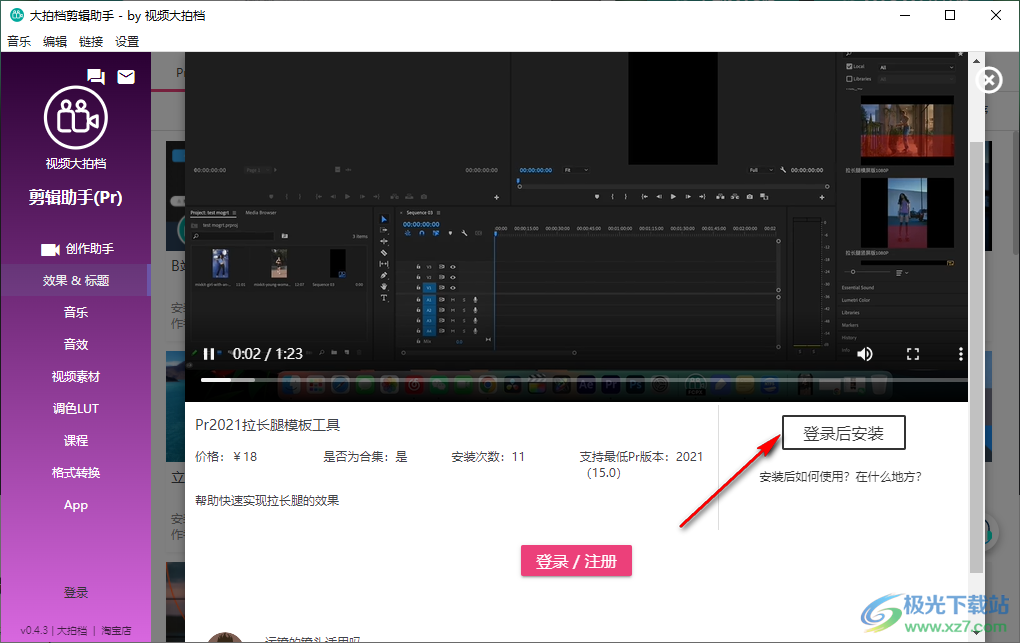Go to 创作助手 section

76,249
